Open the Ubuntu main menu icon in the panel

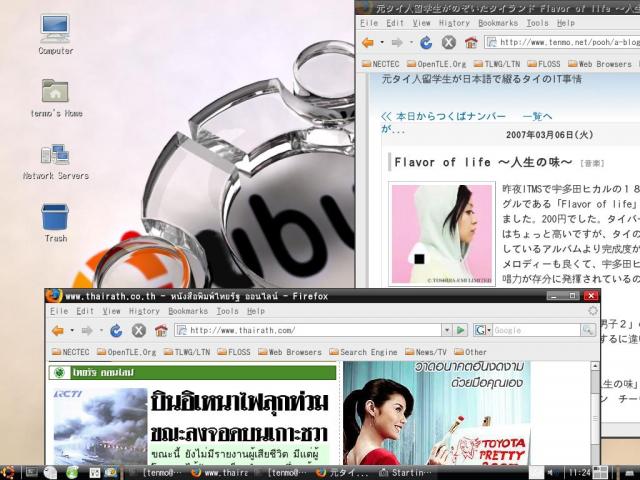(x=7, y=473)
